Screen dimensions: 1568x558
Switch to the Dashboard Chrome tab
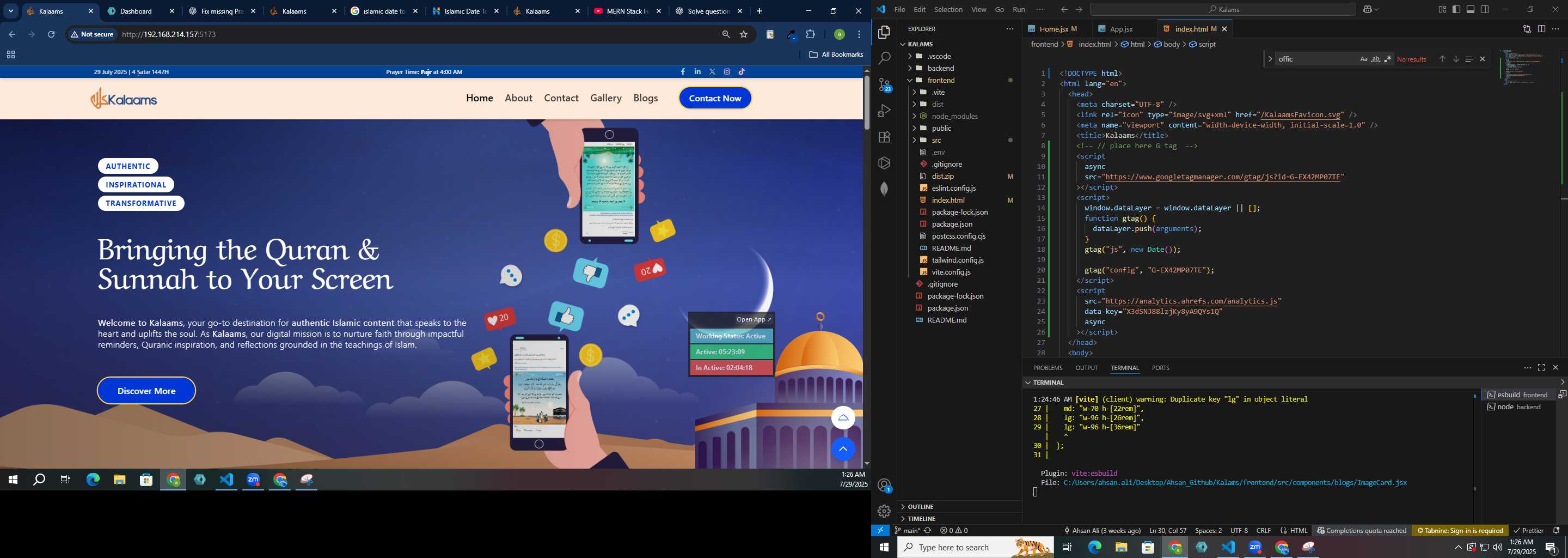[141, 11]
